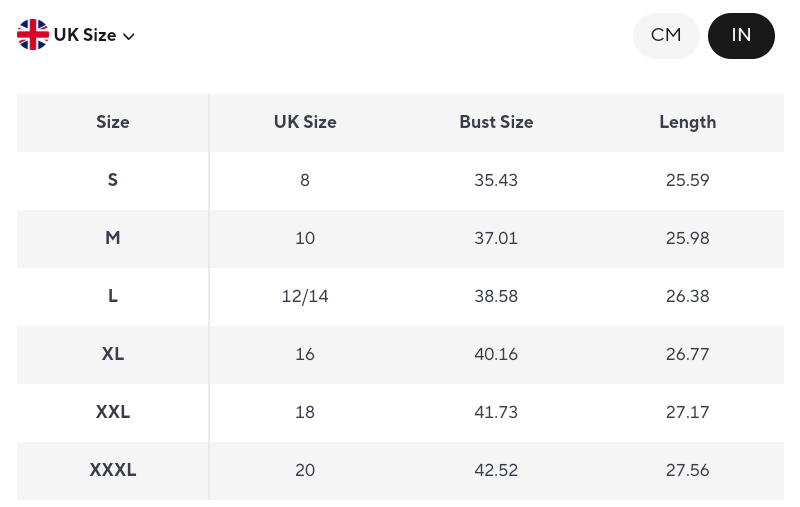800x507 pixels.
Task: Select the Bust Size column header
Action: tap(496, 123)
